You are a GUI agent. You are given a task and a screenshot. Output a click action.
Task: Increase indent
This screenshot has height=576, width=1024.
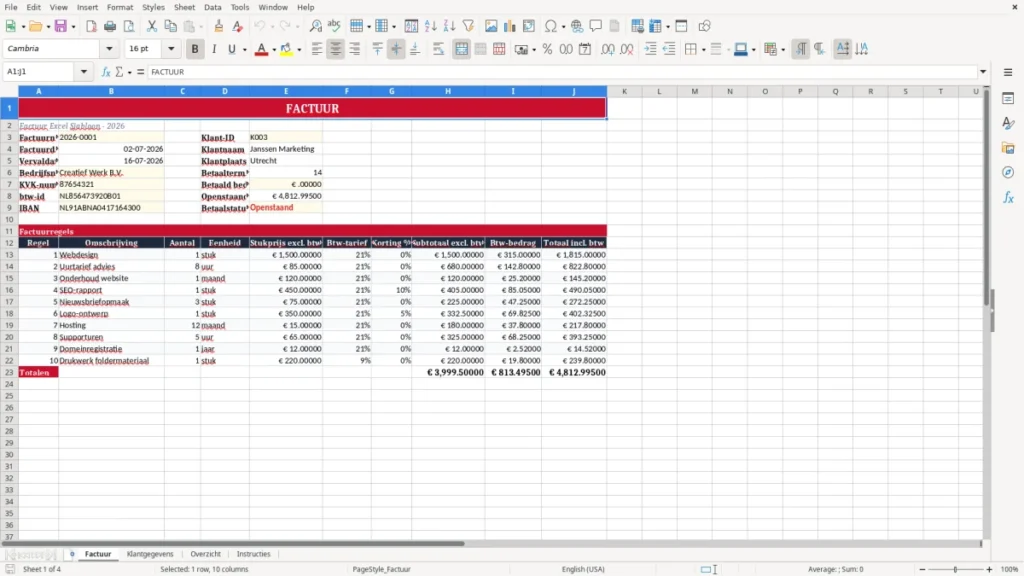click(x=650, y=49)
